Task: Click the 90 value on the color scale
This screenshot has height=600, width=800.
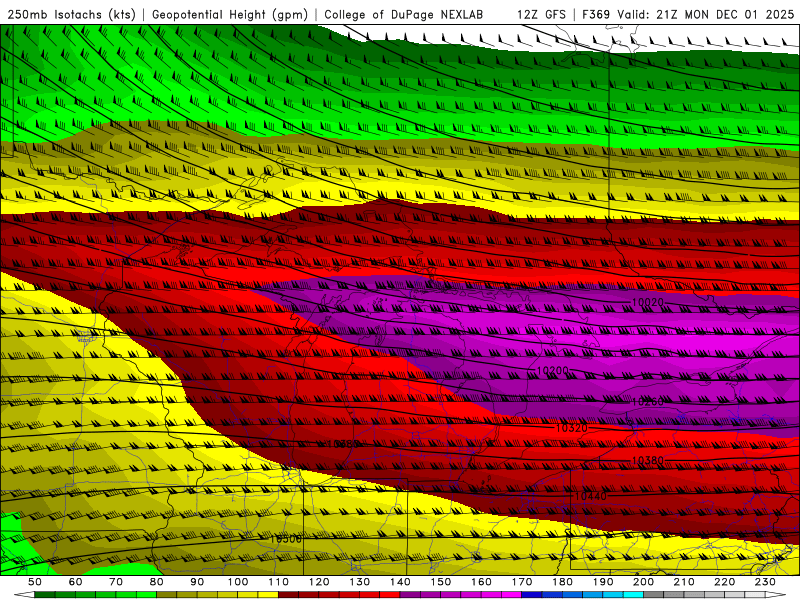Action: (x=197, y=582)
